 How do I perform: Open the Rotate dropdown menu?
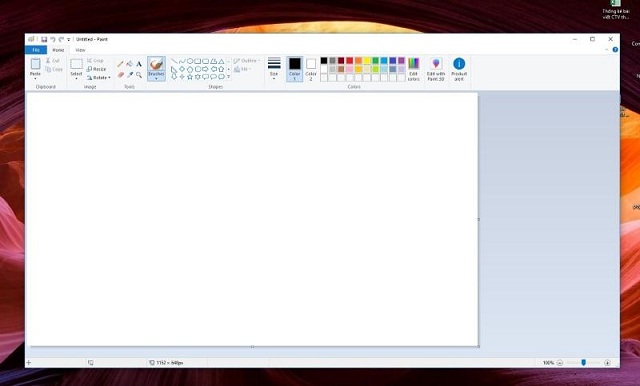[x=98, y=78]
